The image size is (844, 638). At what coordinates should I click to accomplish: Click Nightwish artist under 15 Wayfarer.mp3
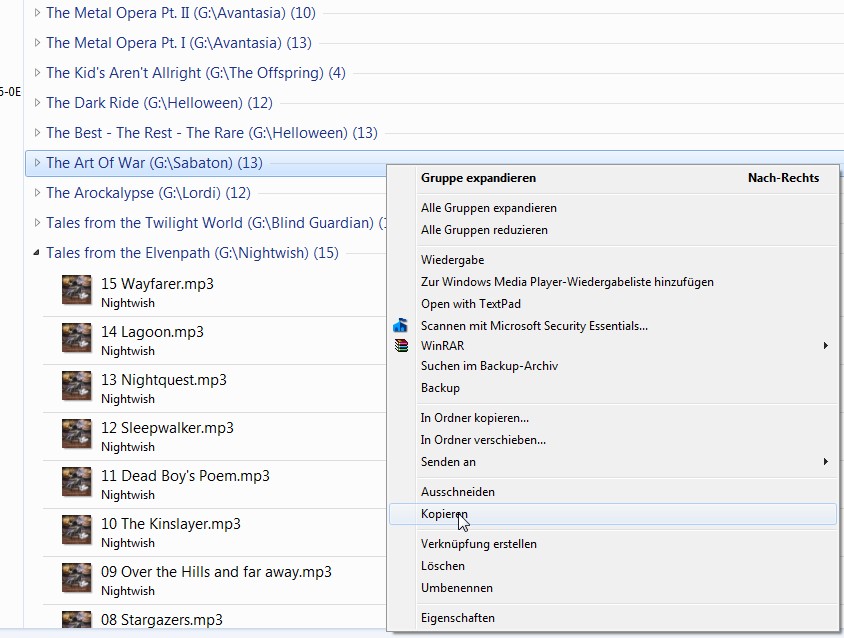point(128,303)
